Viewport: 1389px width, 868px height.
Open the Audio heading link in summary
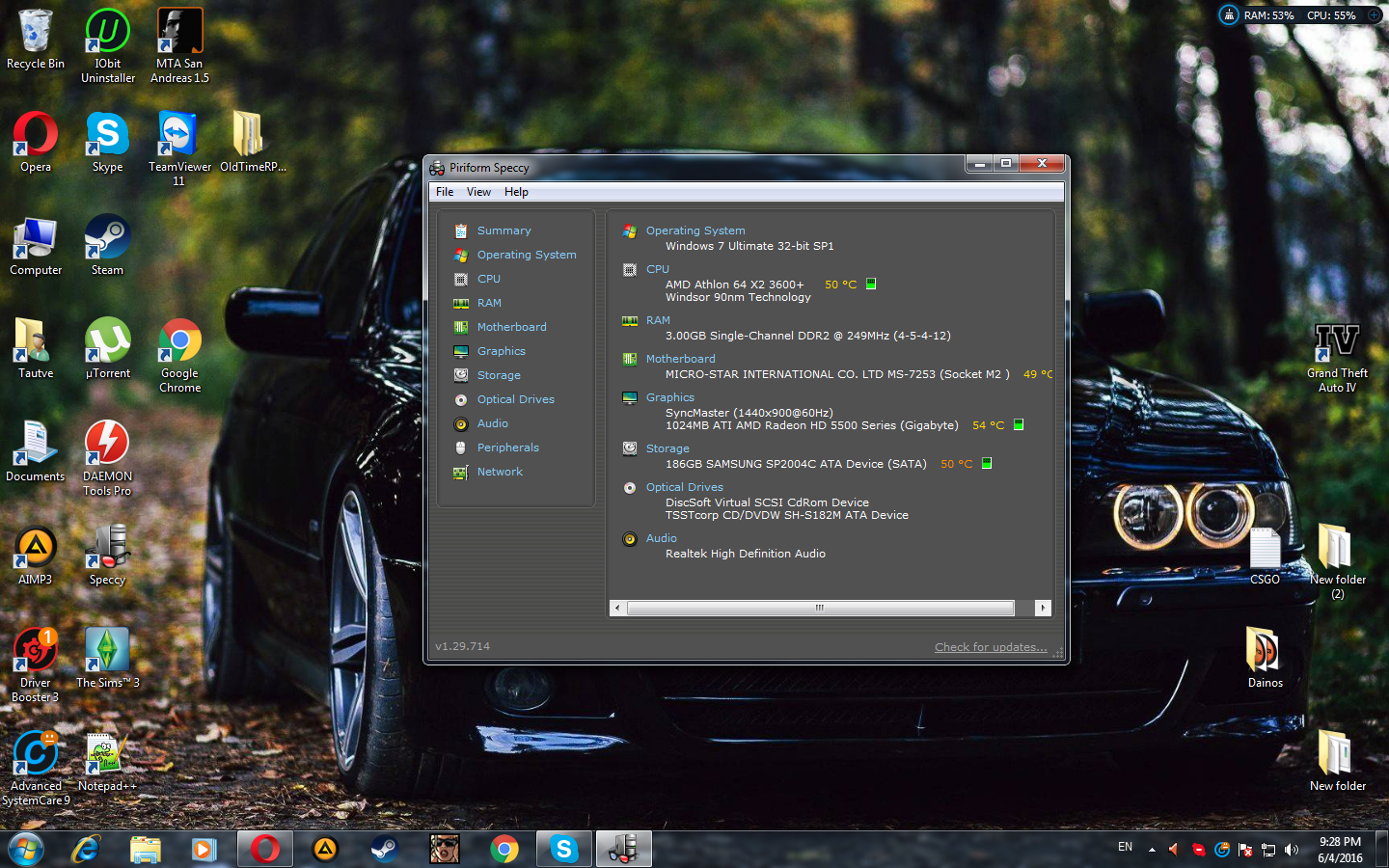pos(662,538)
